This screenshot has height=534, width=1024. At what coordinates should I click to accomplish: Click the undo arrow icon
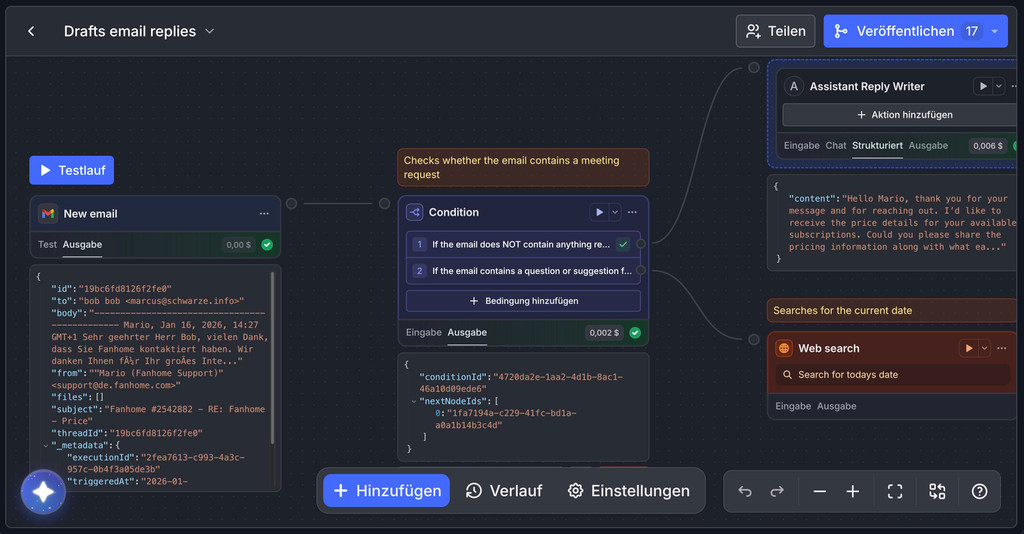click(x=745, y=491)
